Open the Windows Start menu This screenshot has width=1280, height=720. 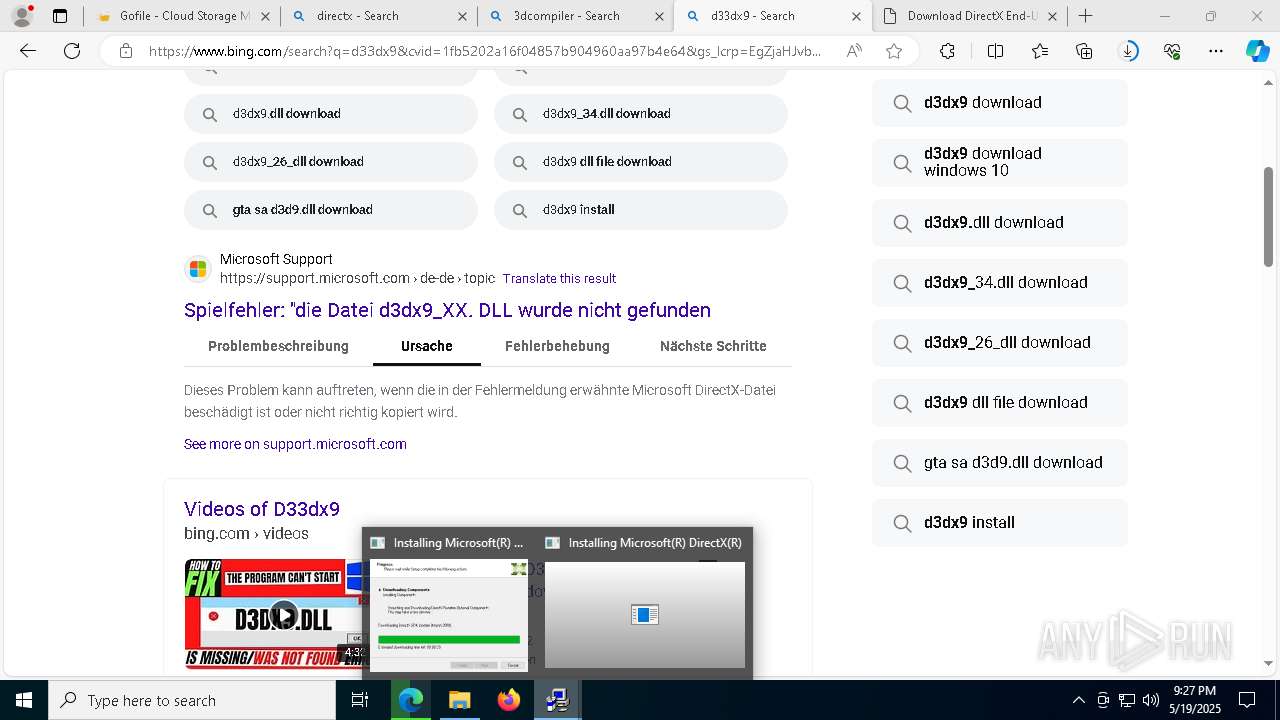click(24, 700)
